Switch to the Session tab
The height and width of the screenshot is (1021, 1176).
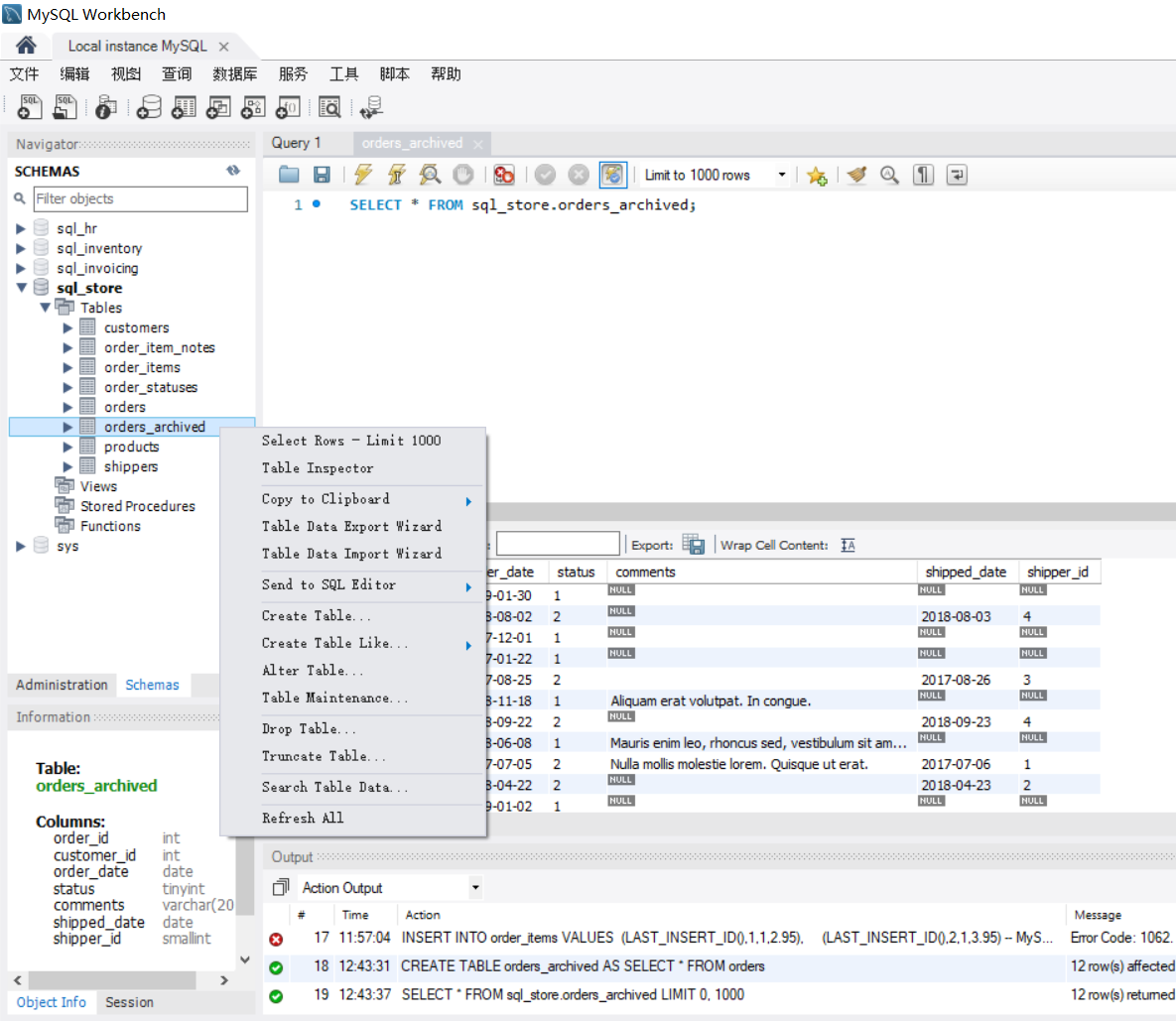(x=129, y=1002)
